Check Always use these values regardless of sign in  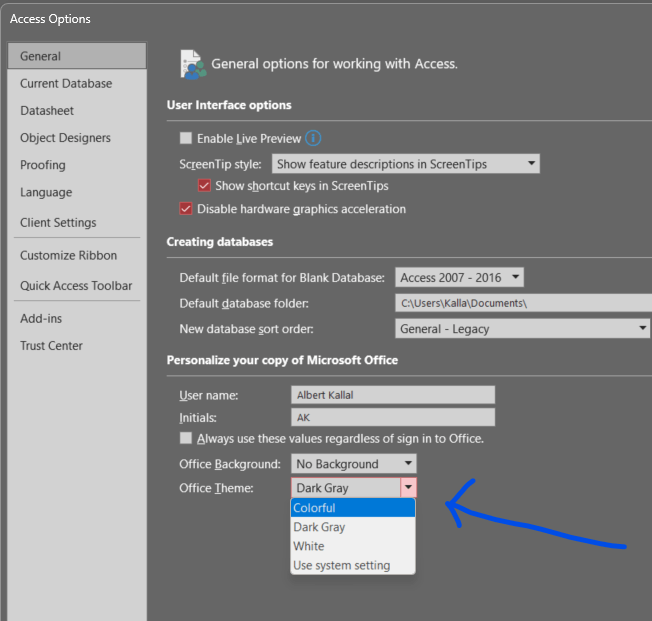[186, 438]
